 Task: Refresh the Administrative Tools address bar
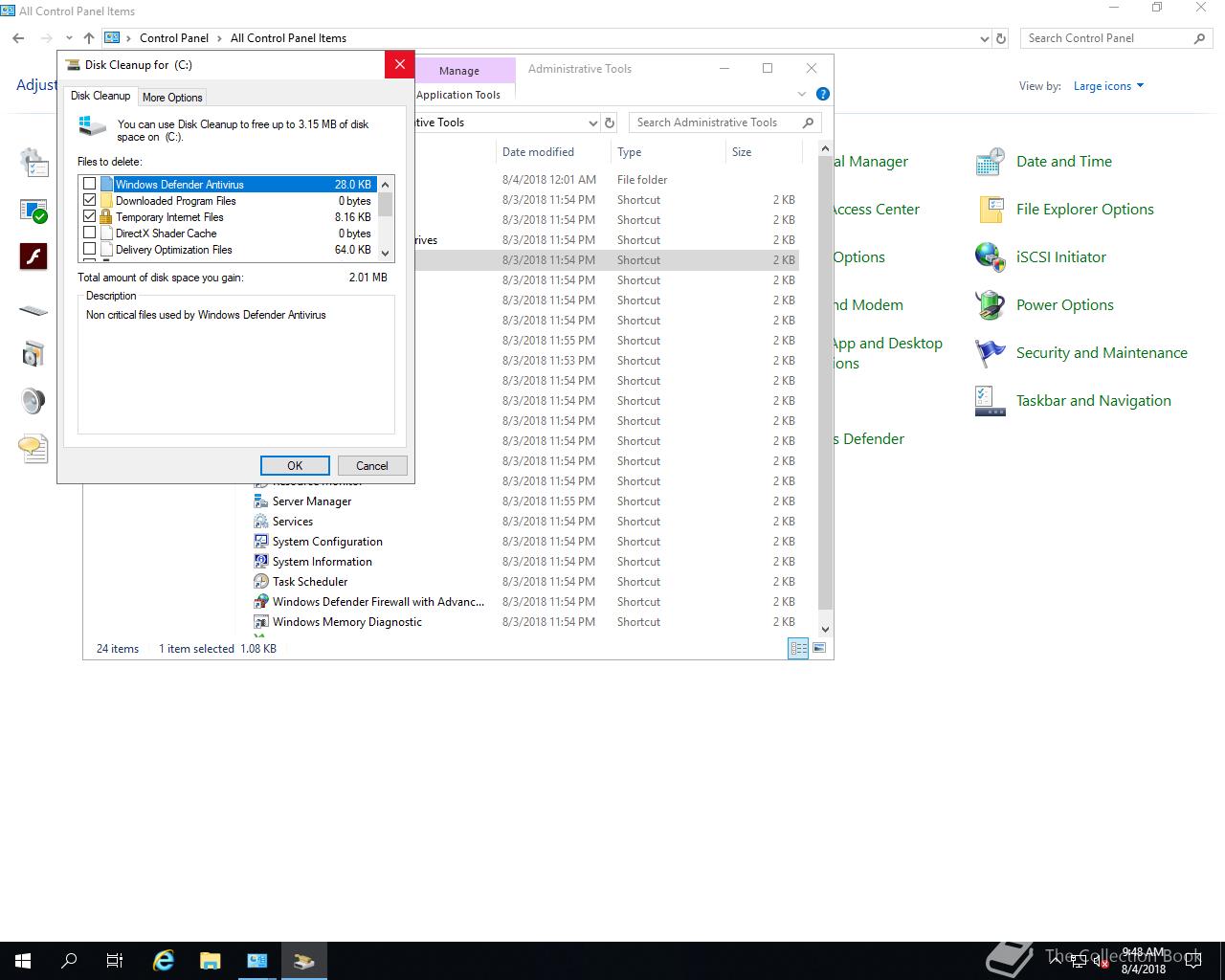[x=609, y=122]
